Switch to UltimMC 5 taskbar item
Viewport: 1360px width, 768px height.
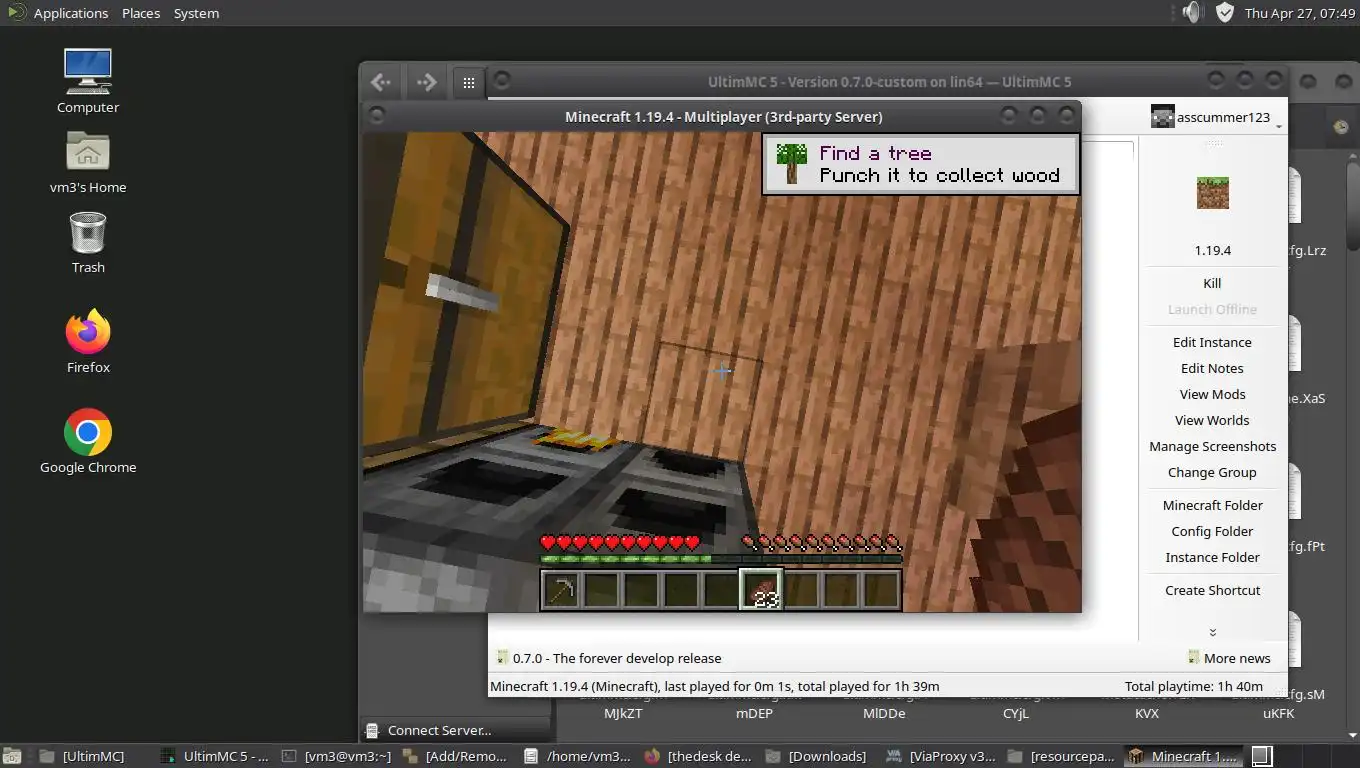(x=215, y=756)
